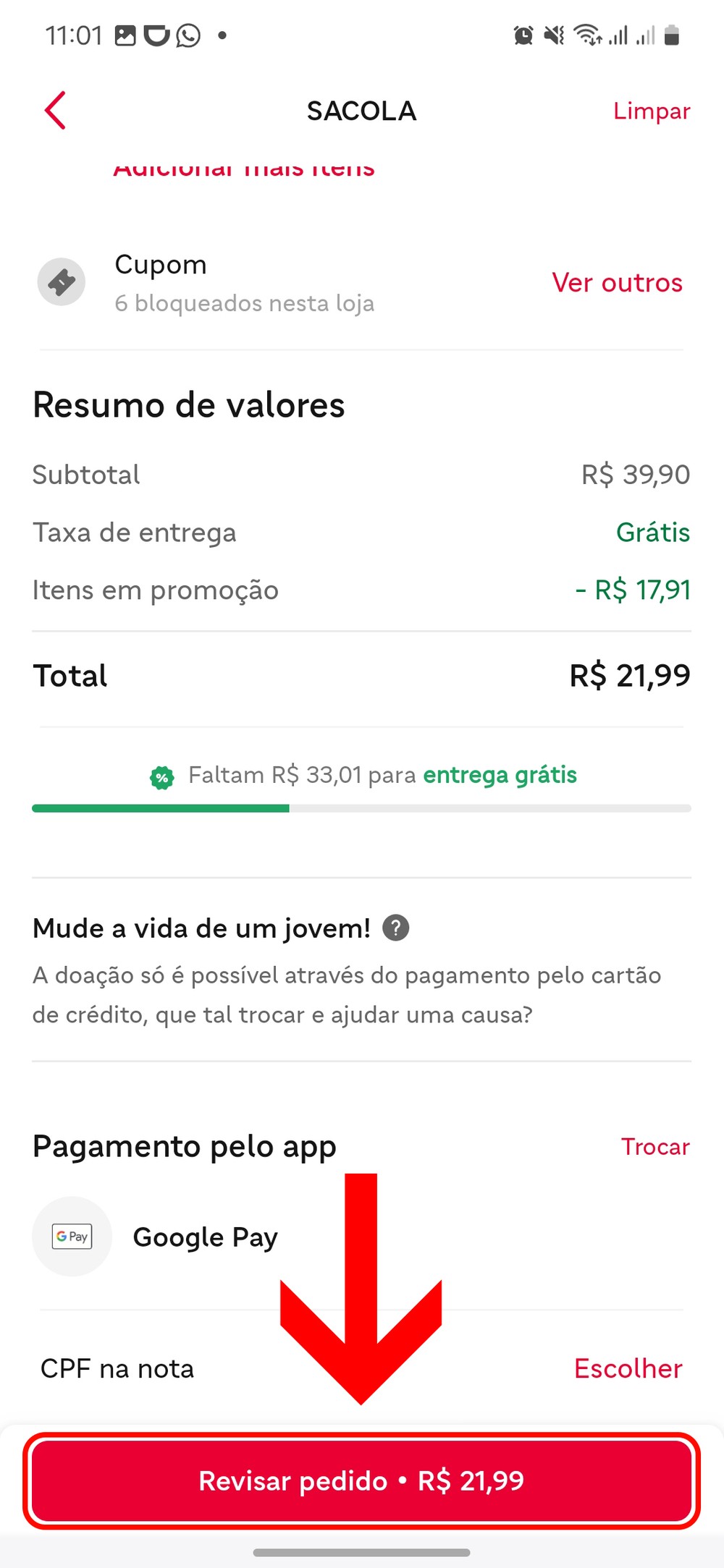Tap the WhatsApp status bar icon
Viewport: 724px width, 1568px height.
tap(188, 35)
